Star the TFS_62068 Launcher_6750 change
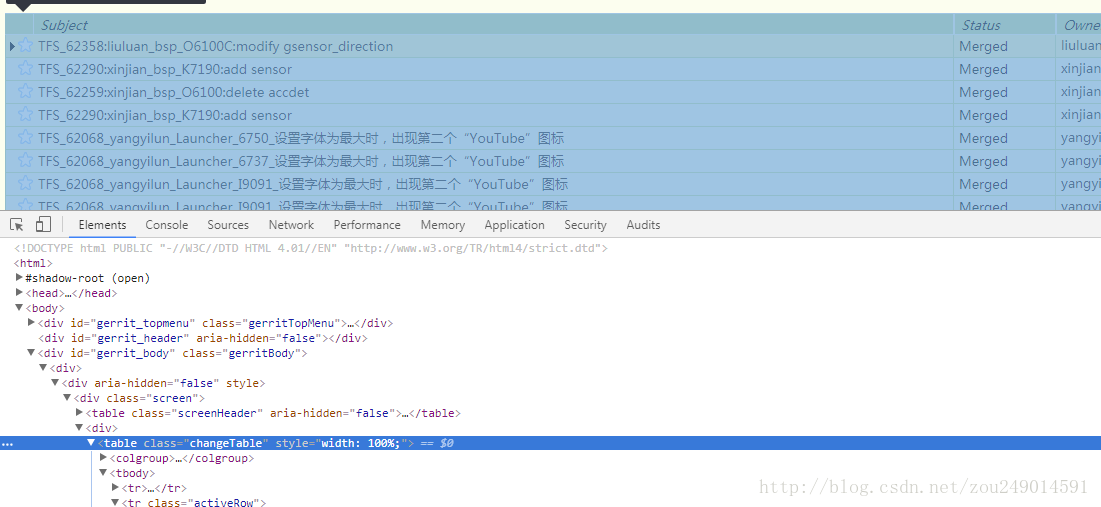Image resolution: width=1101 pixels, height=507 pixels. tap(25, 138)
